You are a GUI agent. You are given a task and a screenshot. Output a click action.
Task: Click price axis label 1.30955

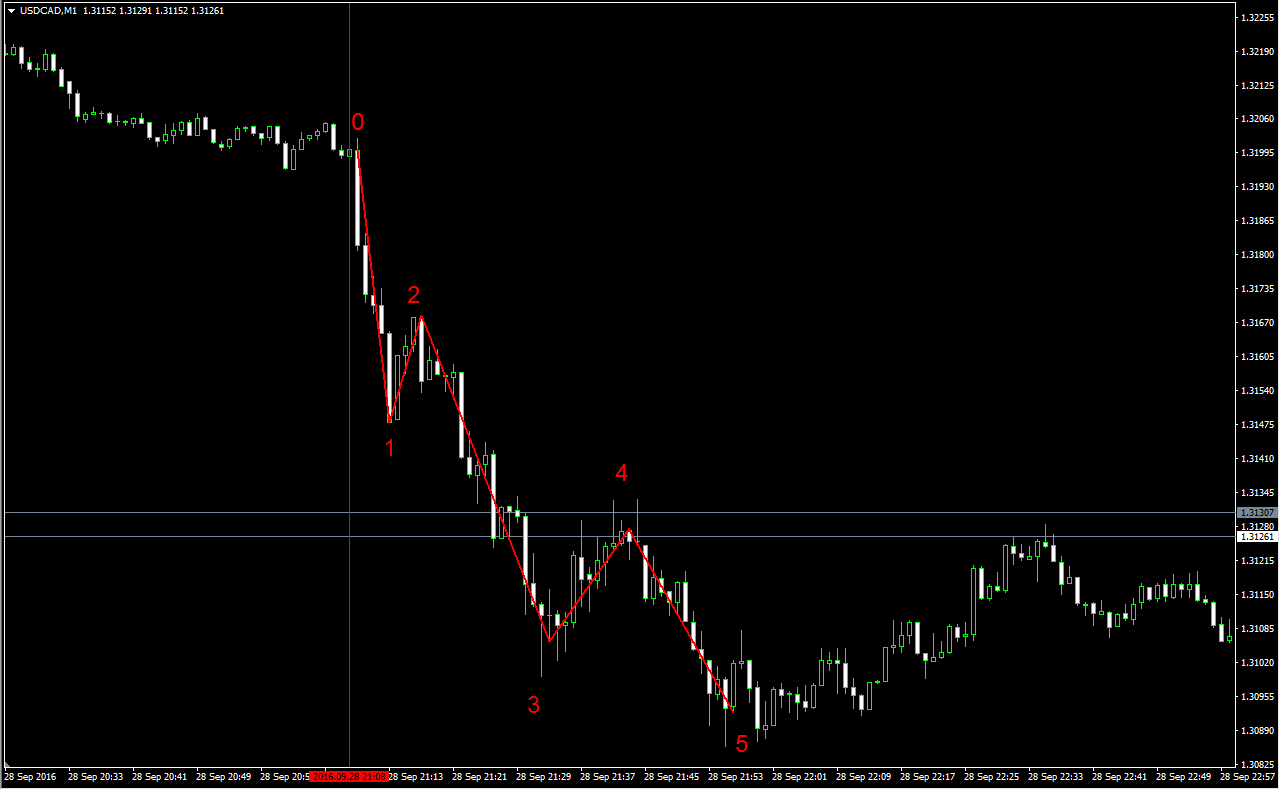pos(1256,697)
